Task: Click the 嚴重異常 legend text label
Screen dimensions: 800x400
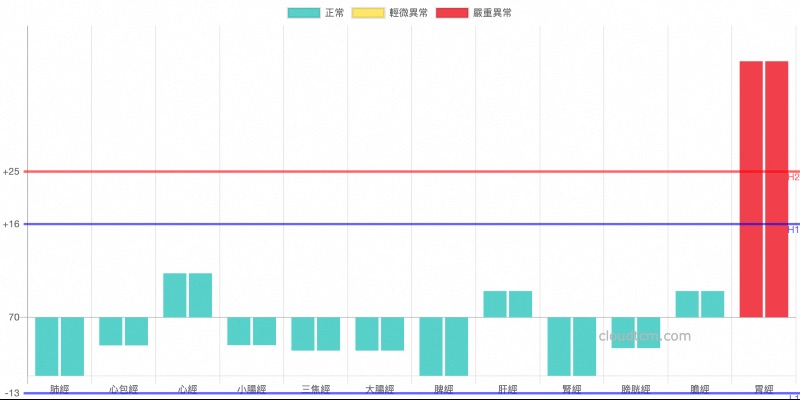Action: [494, 13]
